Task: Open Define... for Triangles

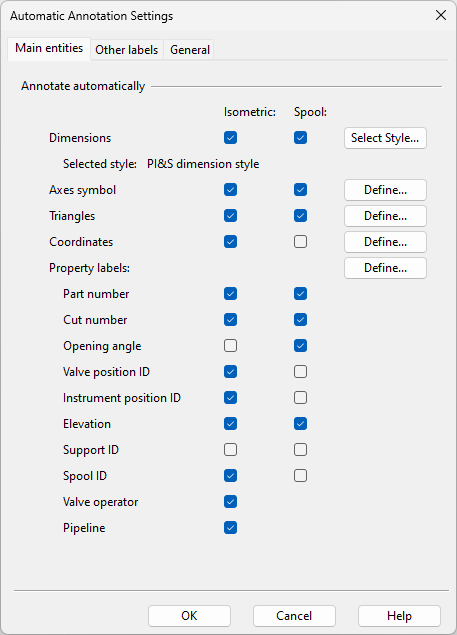Action: pos(385,216)
